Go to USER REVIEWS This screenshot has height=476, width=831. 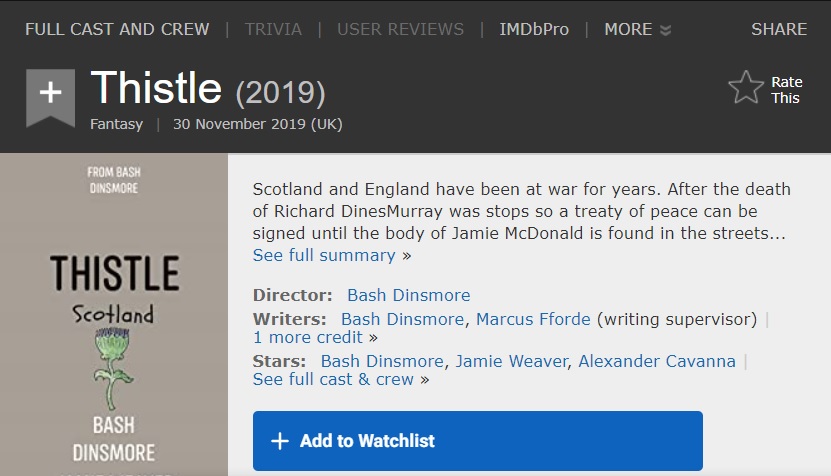pyautogui.click(x=400, y=29)
